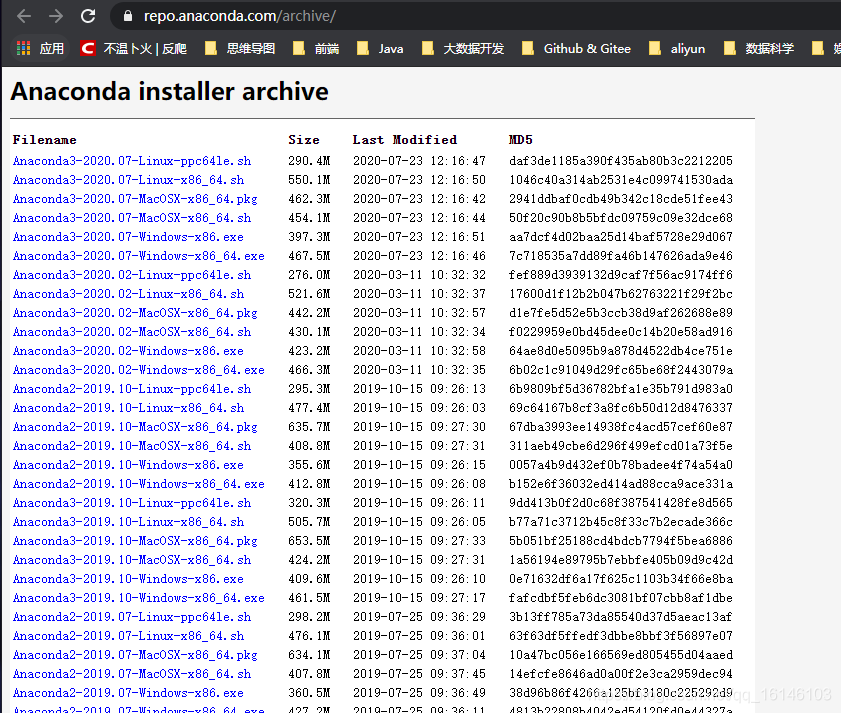Click size value 521.6M

point(309,294)
